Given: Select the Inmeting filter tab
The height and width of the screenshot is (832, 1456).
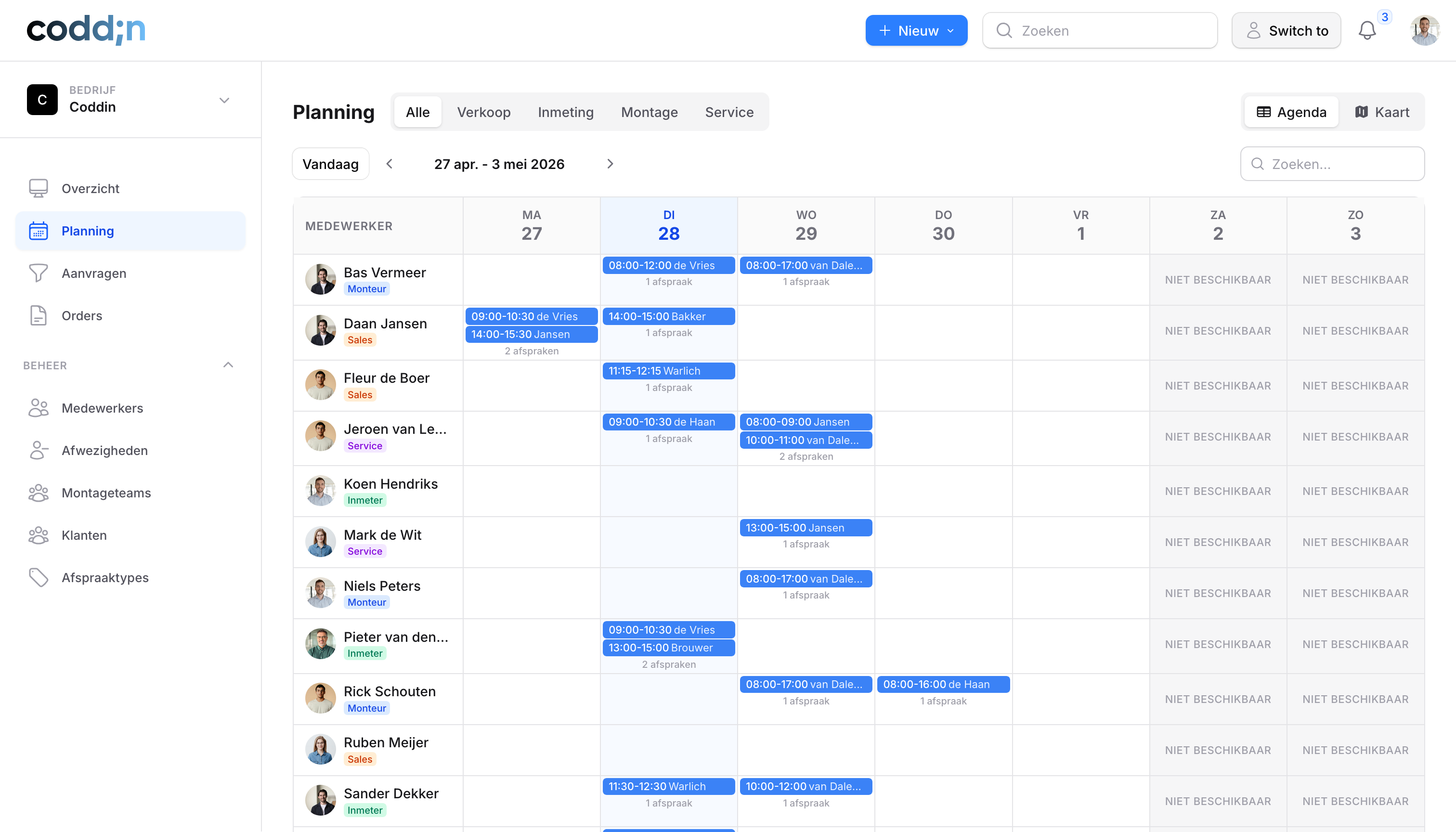Looking at the screenshot, I should (x=565, y=112).
